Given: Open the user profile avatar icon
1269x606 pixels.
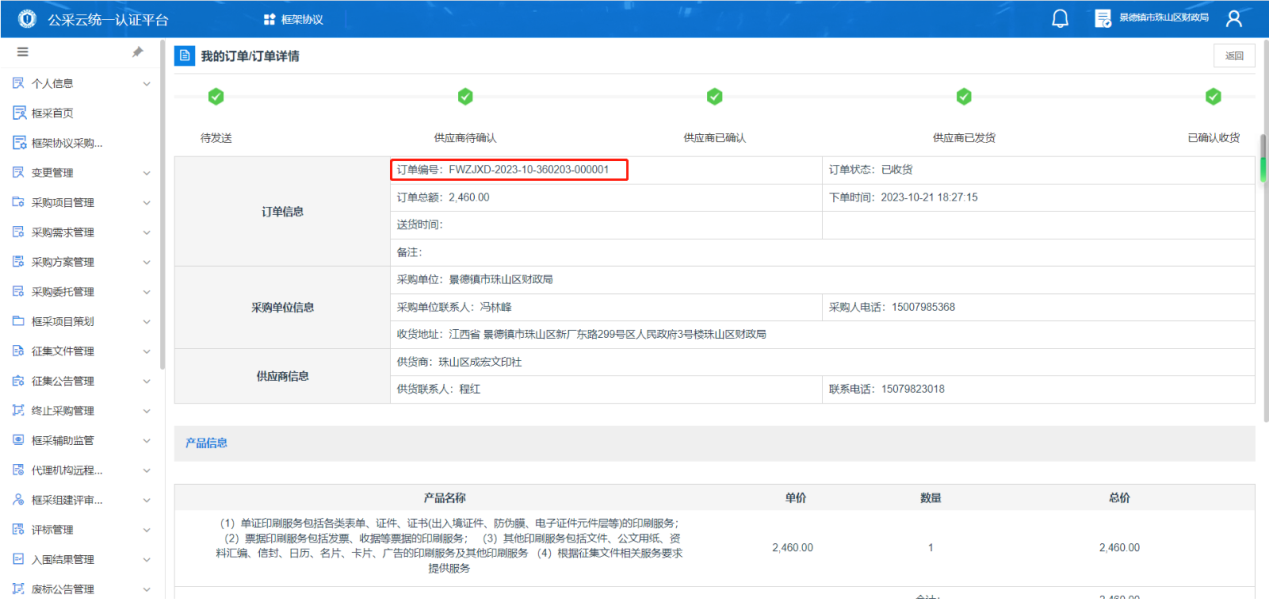Looking at the screenshot, I should 1234,19.
